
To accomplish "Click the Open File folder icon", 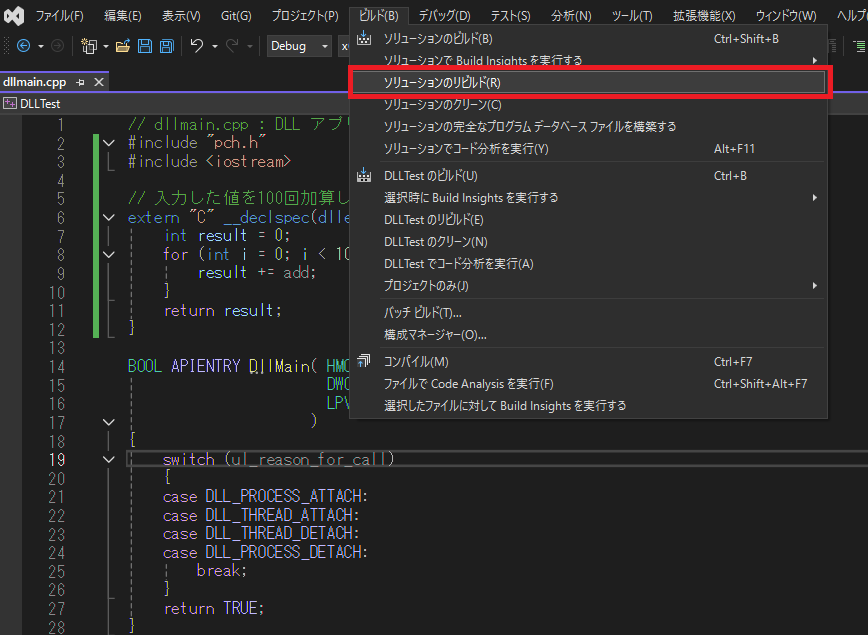I will click(x=123, y=46).
